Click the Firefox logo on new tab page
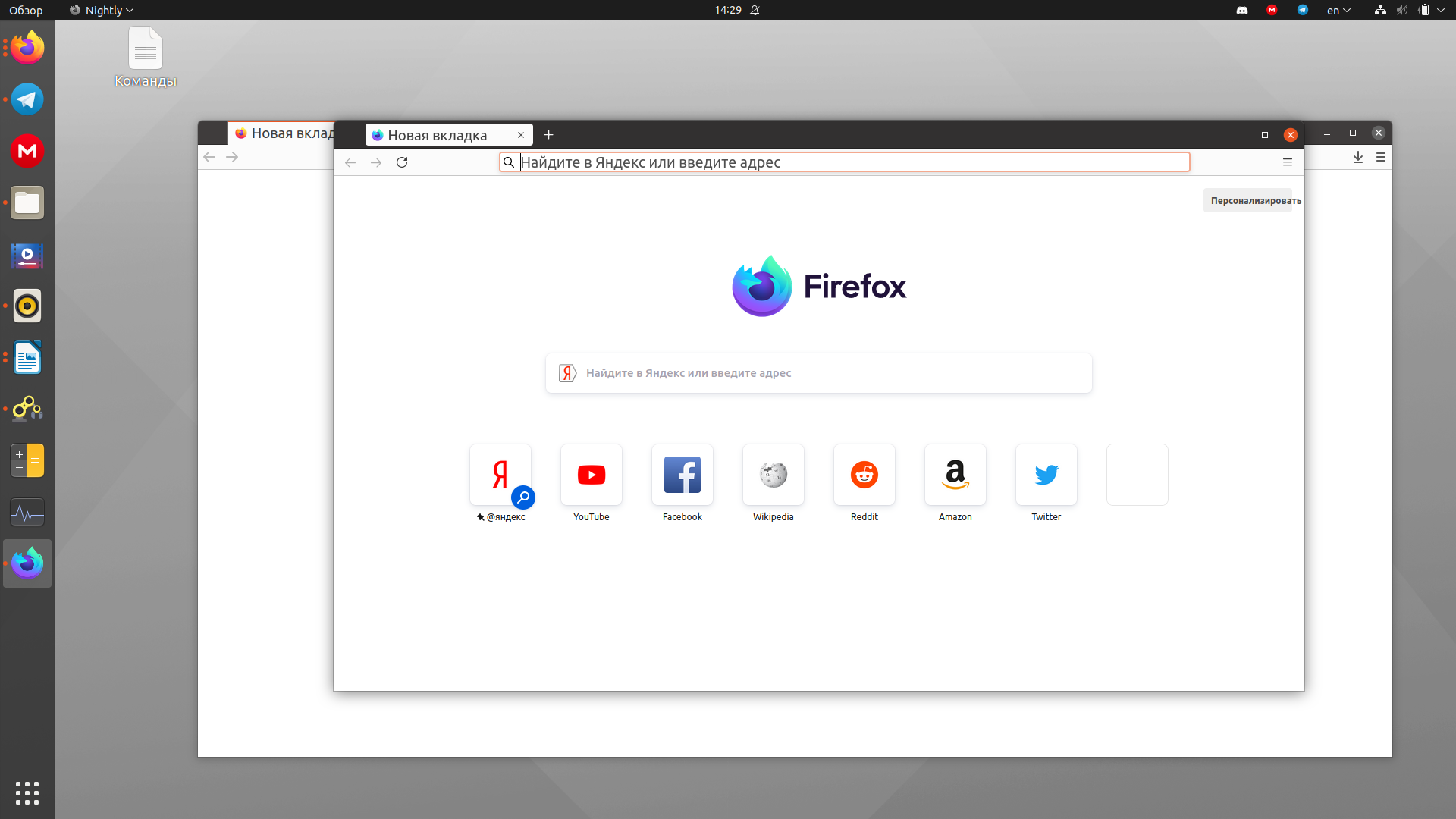 click(x=819, y=287)
